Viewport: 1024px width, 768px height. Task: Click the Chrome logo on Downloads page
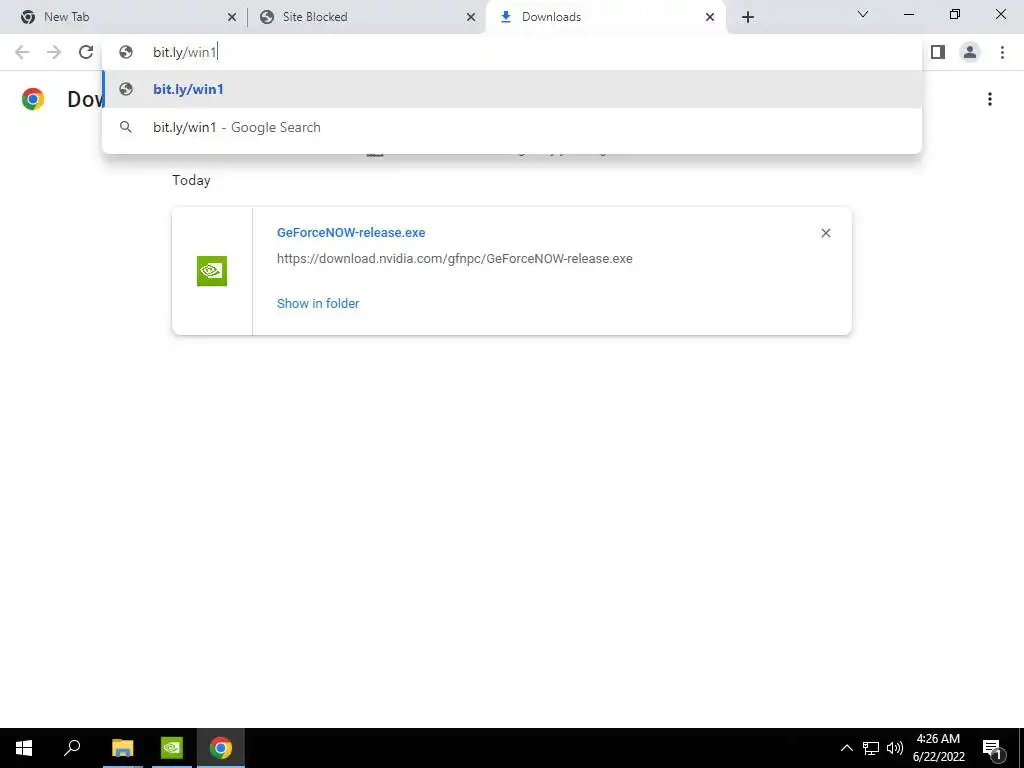(33, 99)
